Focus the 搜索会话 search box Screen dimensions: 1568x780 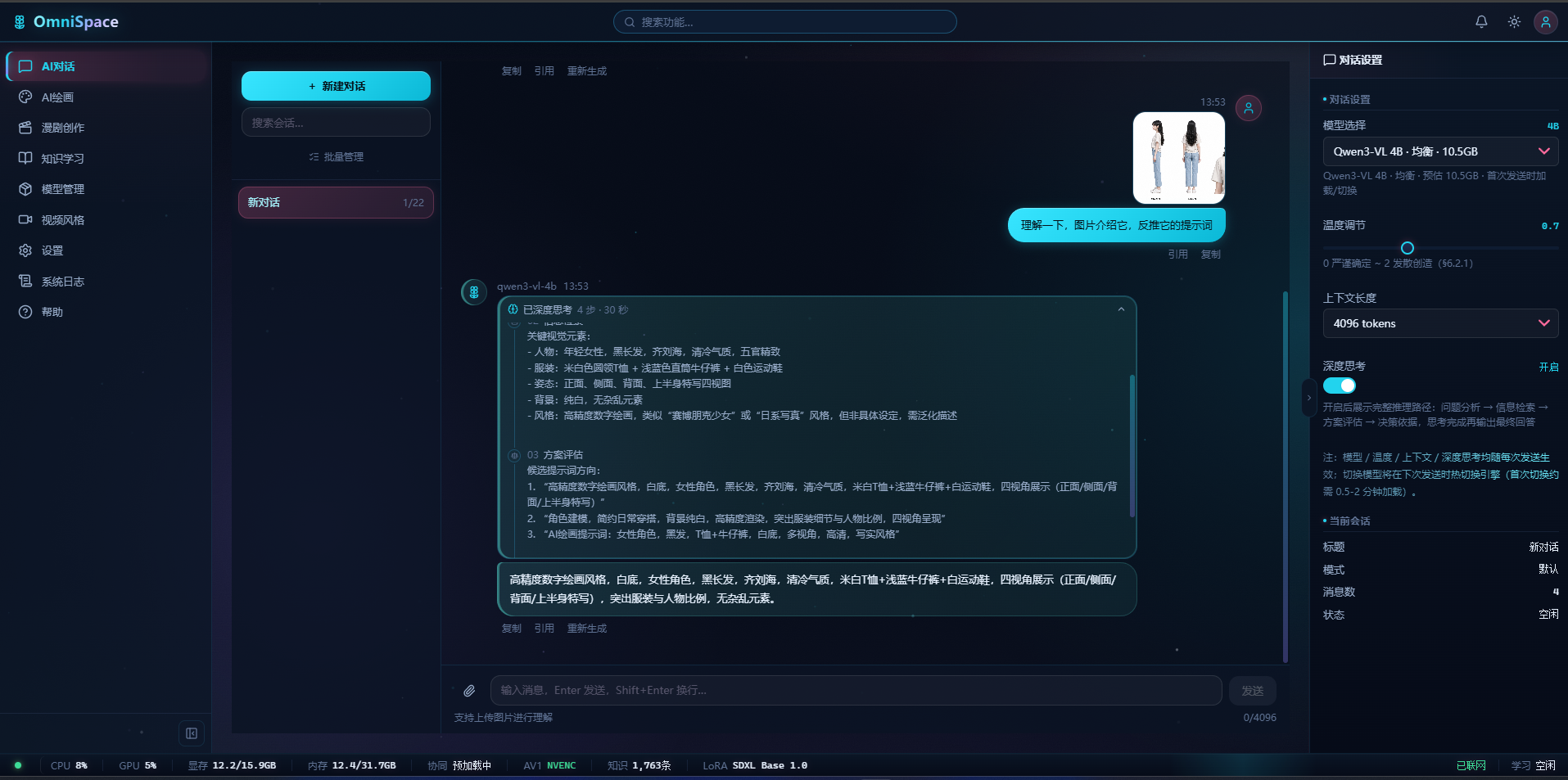click(336, 123)
